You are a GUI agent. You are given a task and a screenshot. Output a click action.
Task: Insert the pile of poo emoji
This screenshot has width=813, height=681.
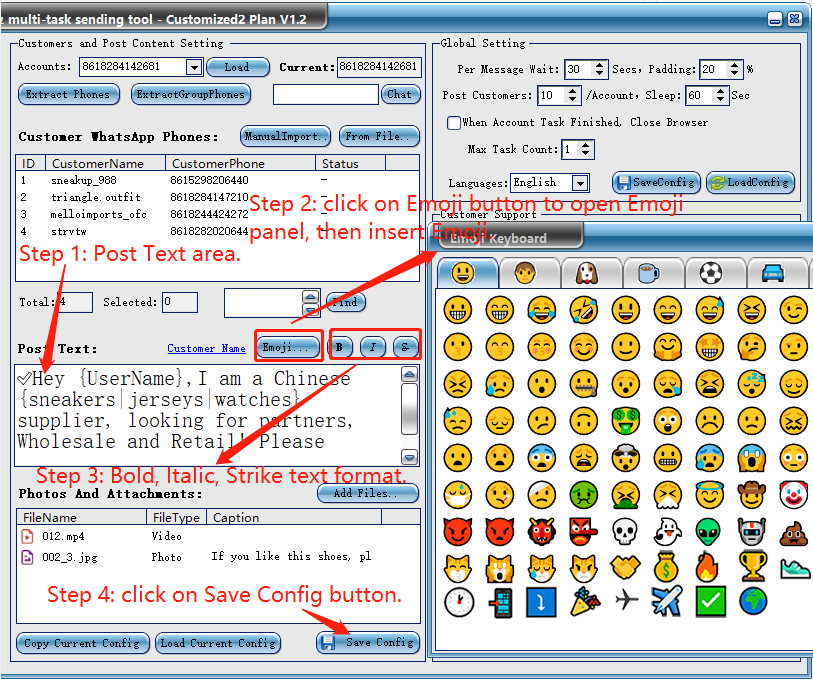point(793,534)
